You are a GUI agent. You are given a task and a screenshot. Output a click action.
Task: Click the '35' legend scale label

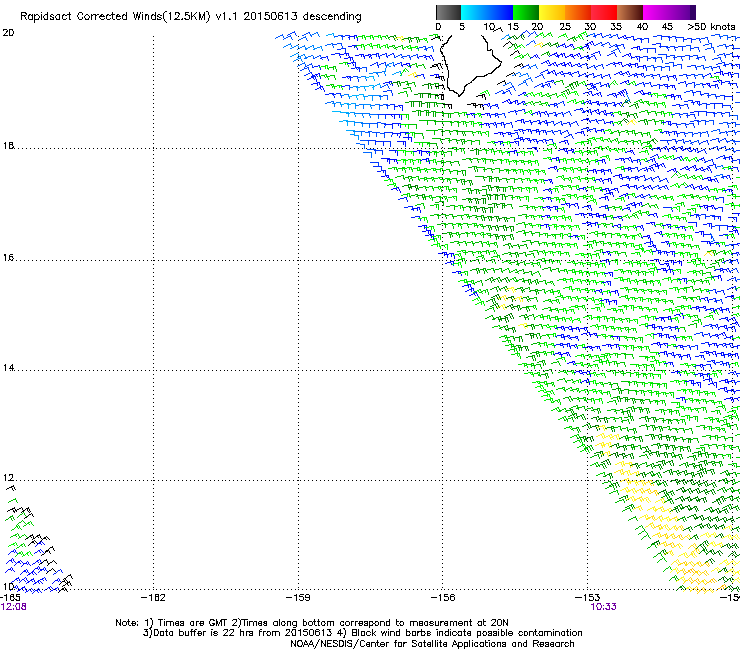point(616,27)
